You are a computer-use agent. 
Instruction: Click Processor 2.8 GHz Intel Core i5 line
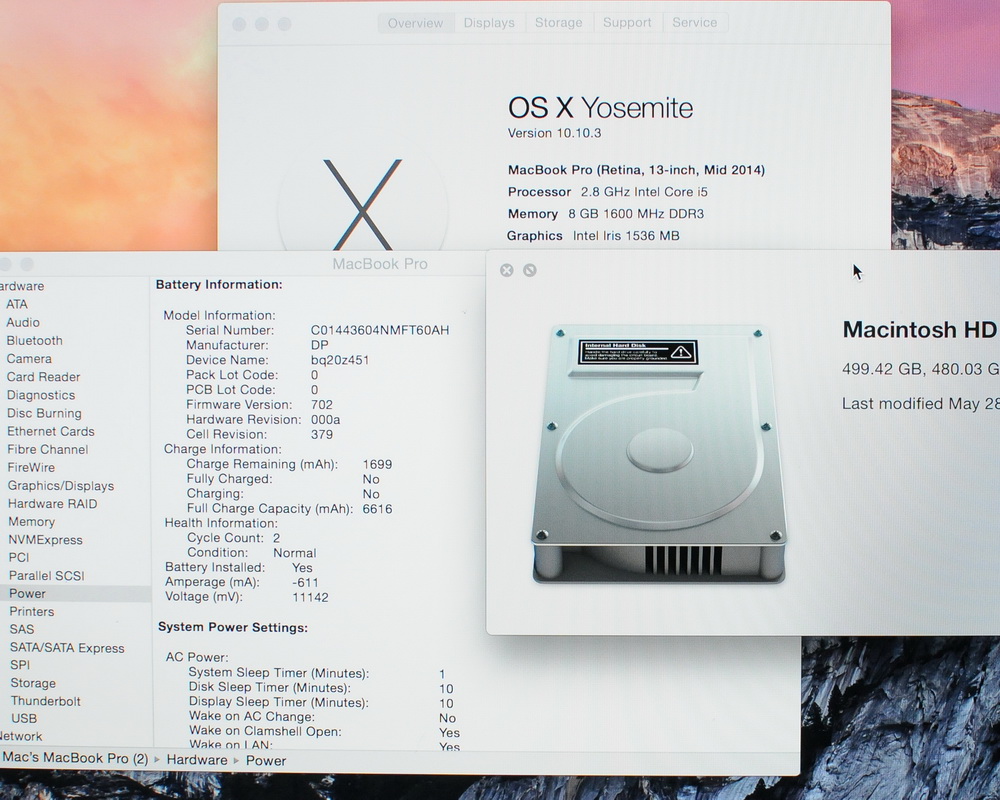point(608,192)
